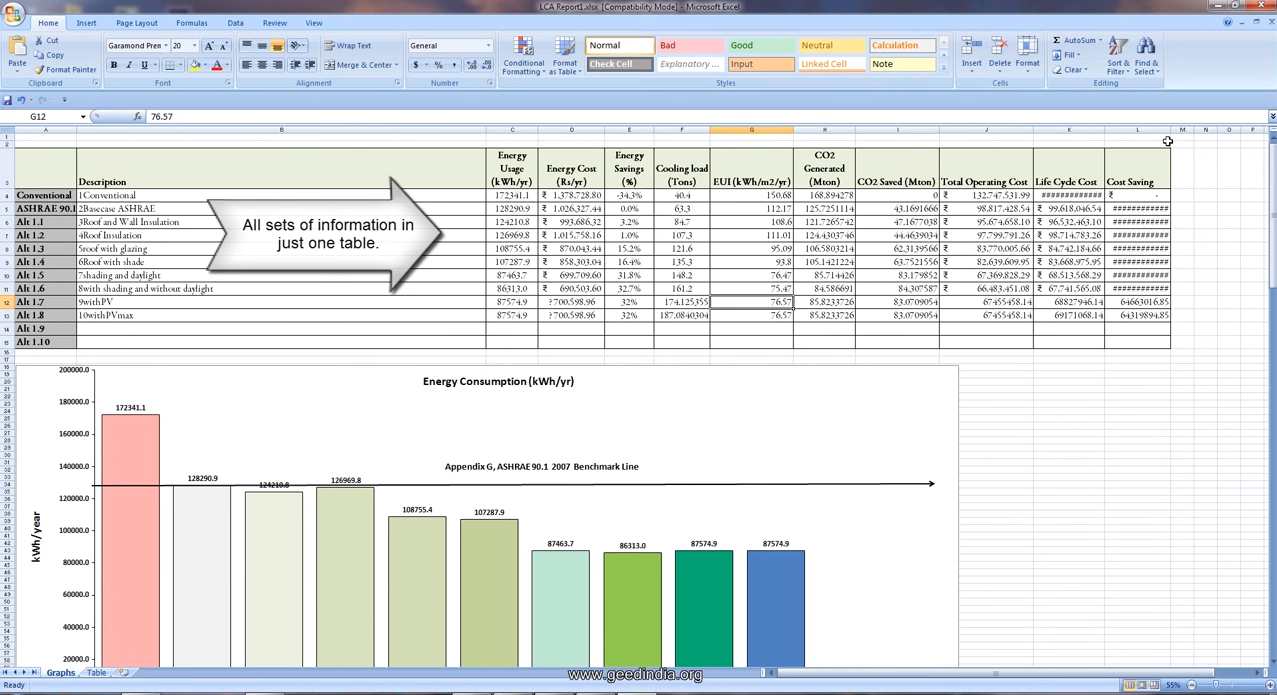
Task: Switch to the Table sheet tab
Action: click(x=96, y=672)
